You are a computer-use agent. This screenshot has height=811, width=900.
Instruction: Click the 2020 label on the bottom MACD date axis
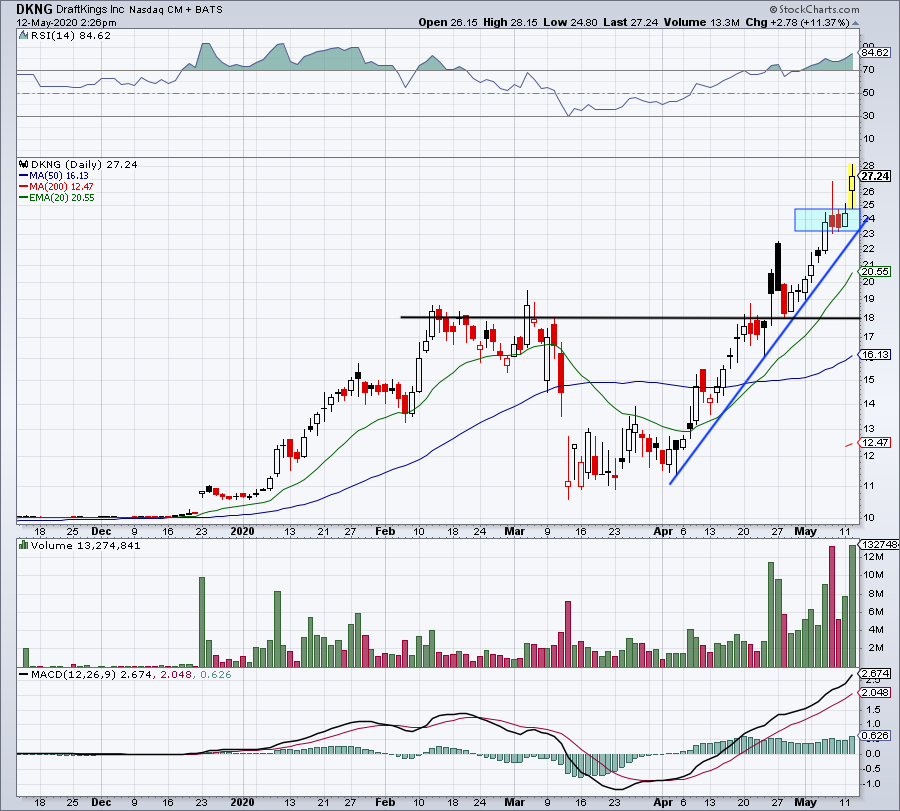[x=242, y=802]
